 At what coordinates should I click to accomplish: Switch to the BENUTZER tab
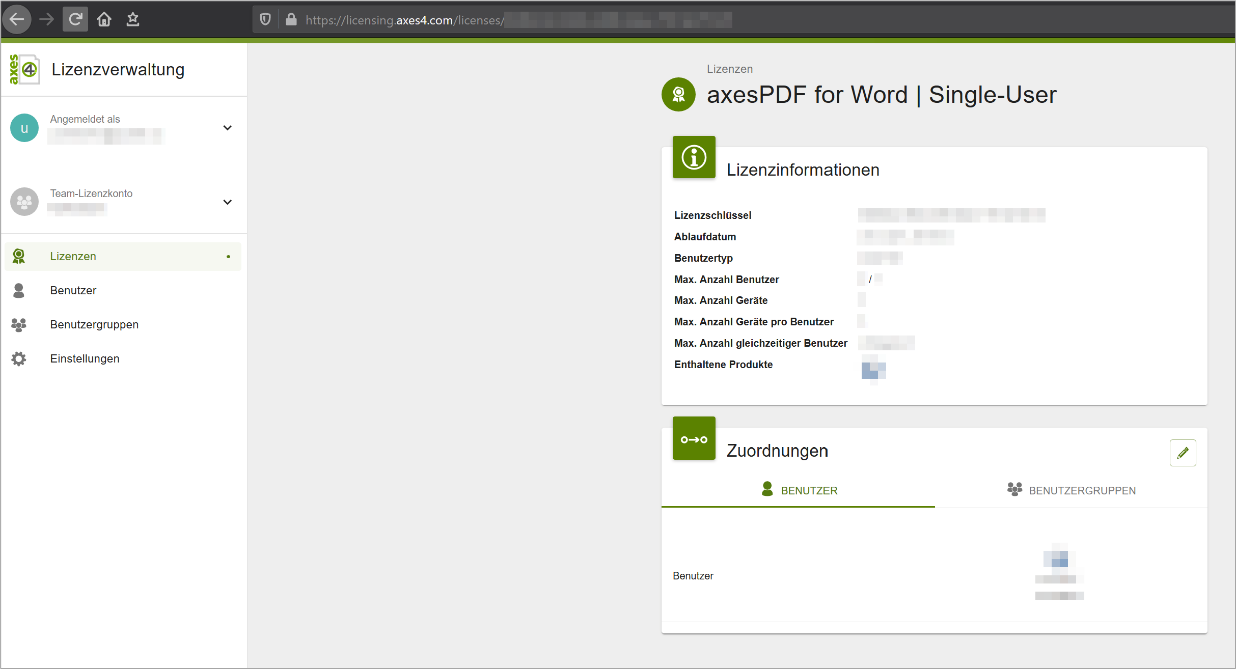[x=798, y=490]
